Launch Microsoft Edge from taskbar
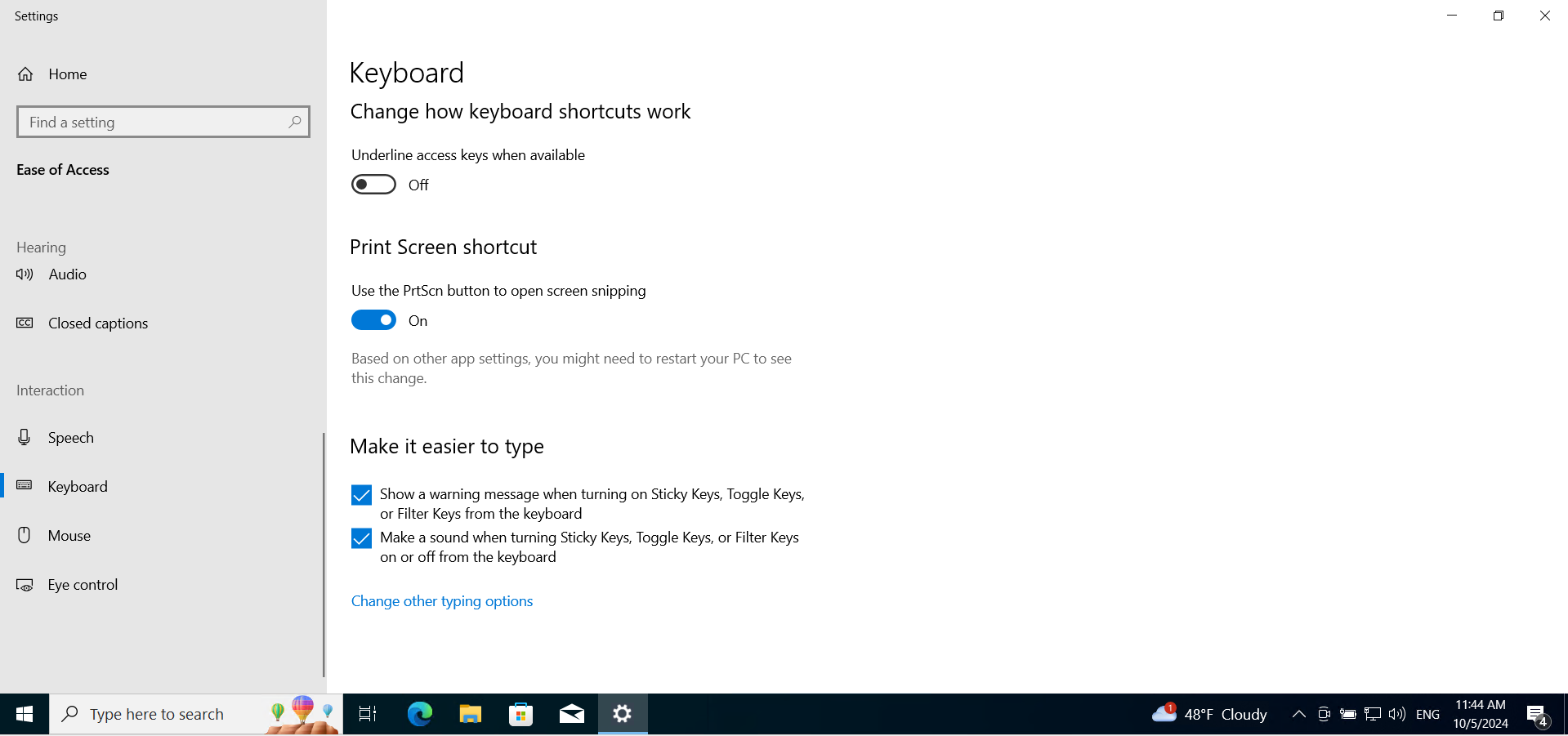The height and width of the screenshot is (736, 1568). tap(420, 715)
